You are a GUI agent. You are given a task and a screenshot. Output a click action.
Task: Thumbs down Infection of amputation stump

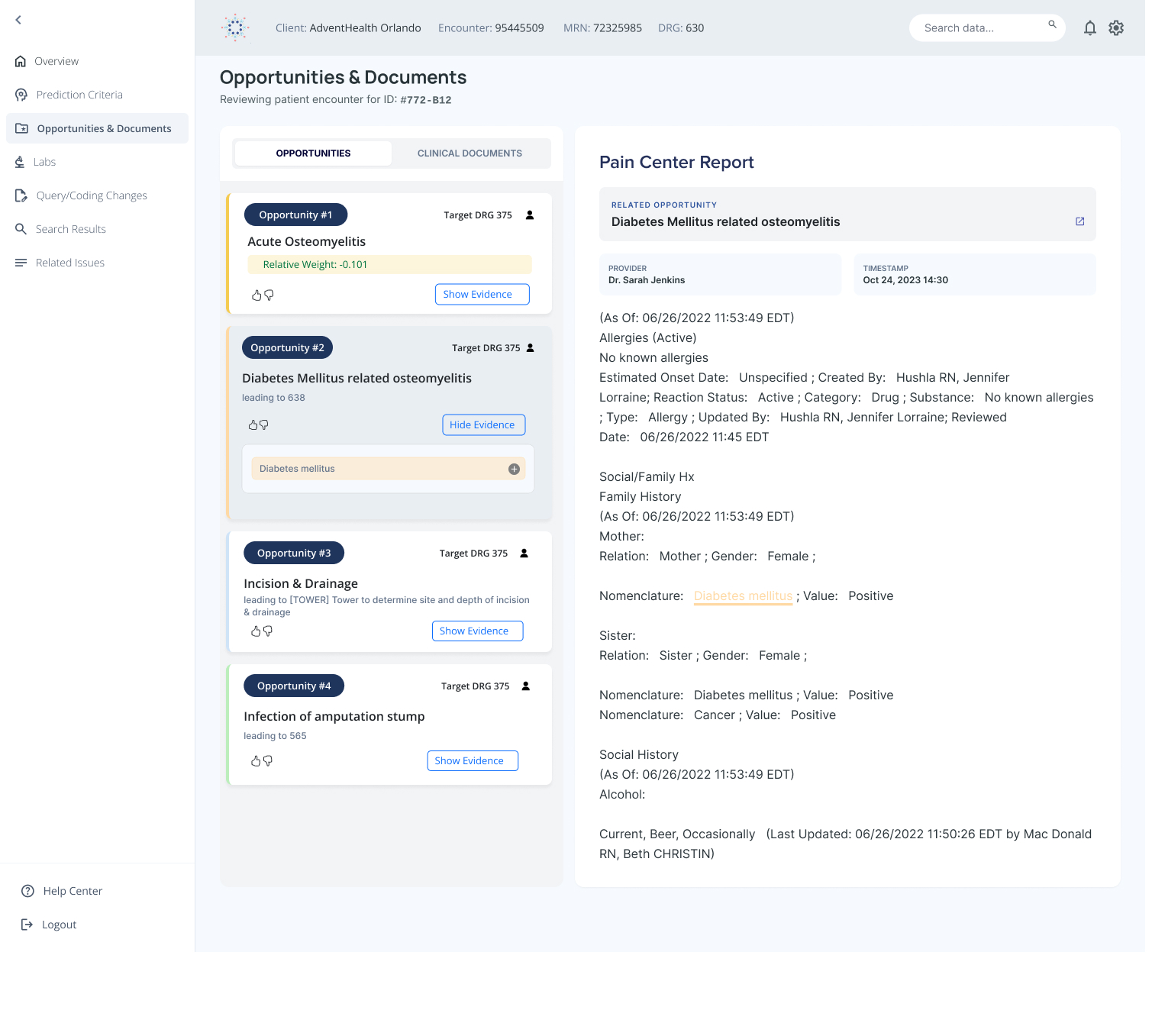click(268, 761)
